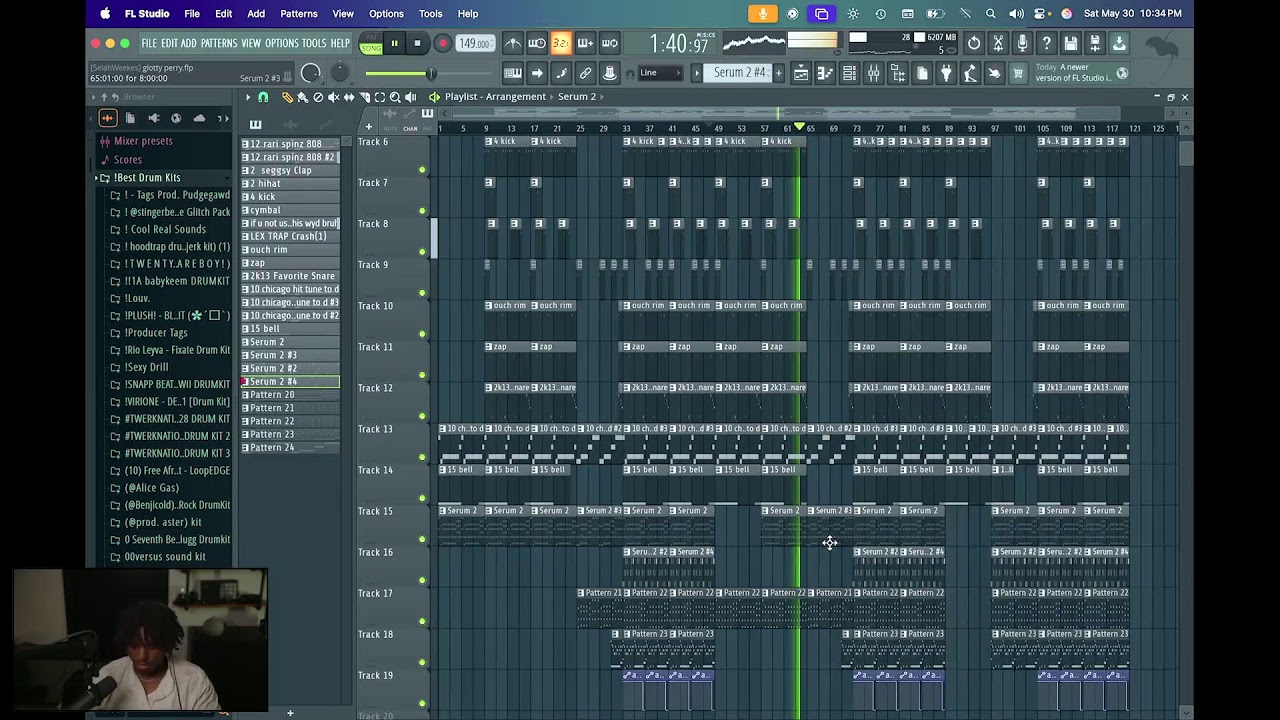
Task: Toggle Pat/Song mode switch
Action: (x=371, y=44)
